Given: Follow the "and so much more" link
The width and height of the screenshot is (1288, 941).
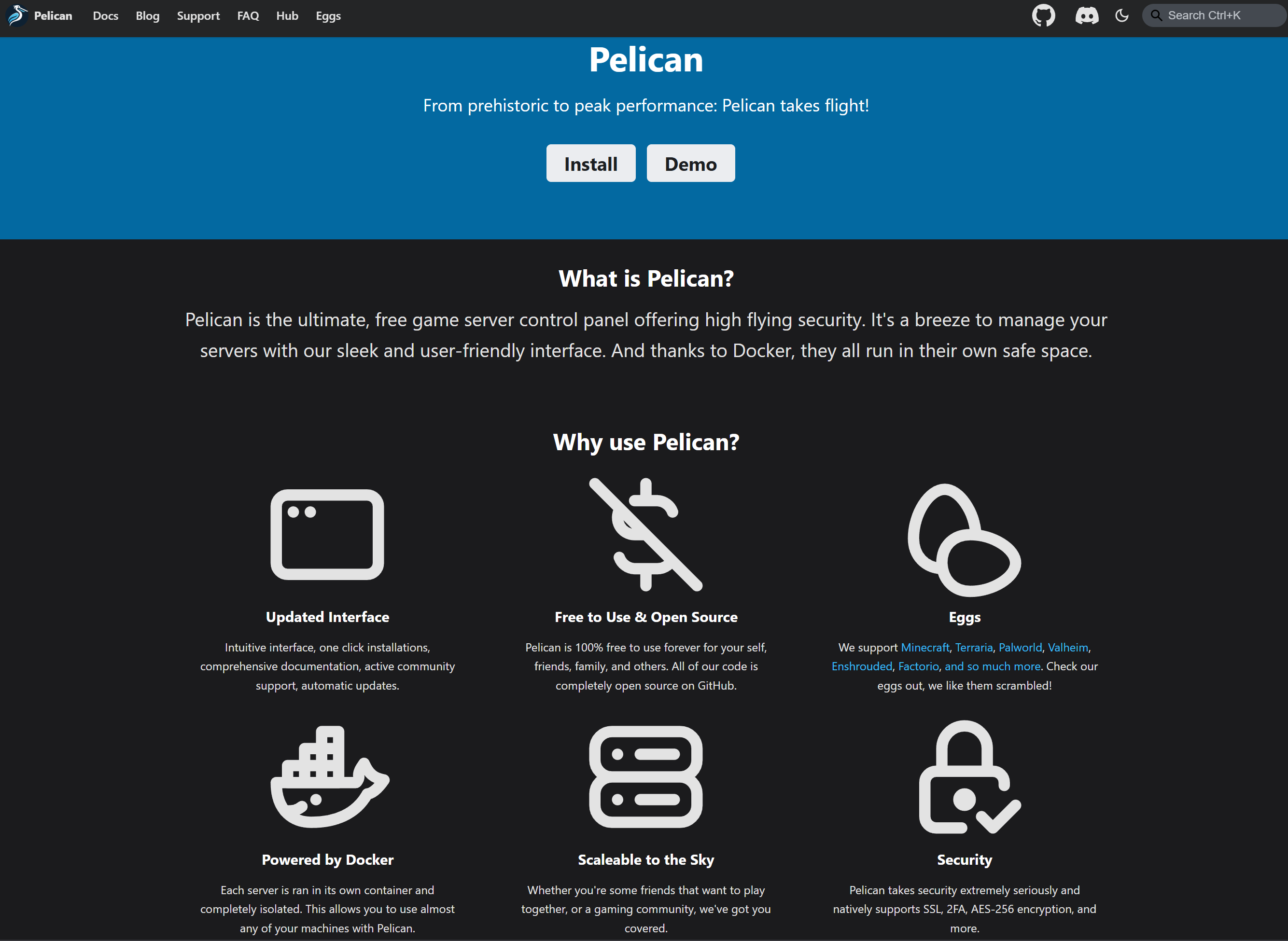Looking at the screenshot, I should pos(992,666).
